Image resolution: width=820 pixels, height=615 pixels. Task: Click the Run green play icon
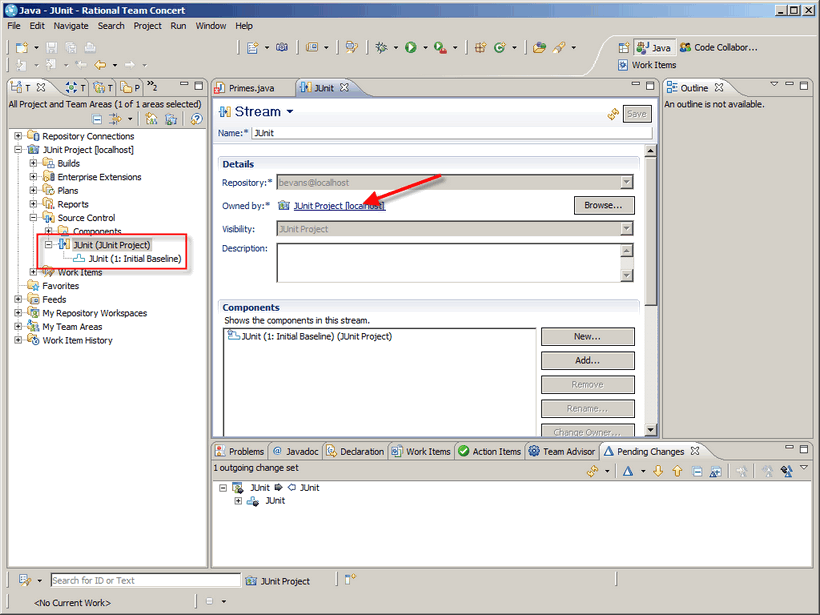(410, 47)
